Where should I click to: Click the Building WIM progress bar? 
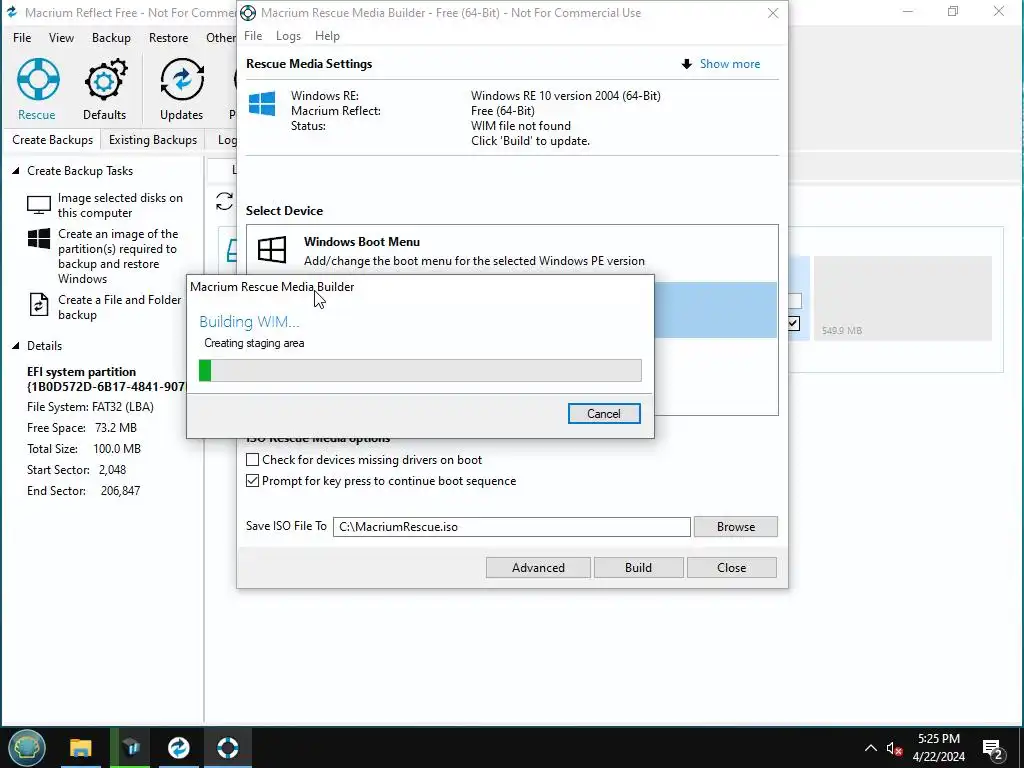tap(420, 370)
